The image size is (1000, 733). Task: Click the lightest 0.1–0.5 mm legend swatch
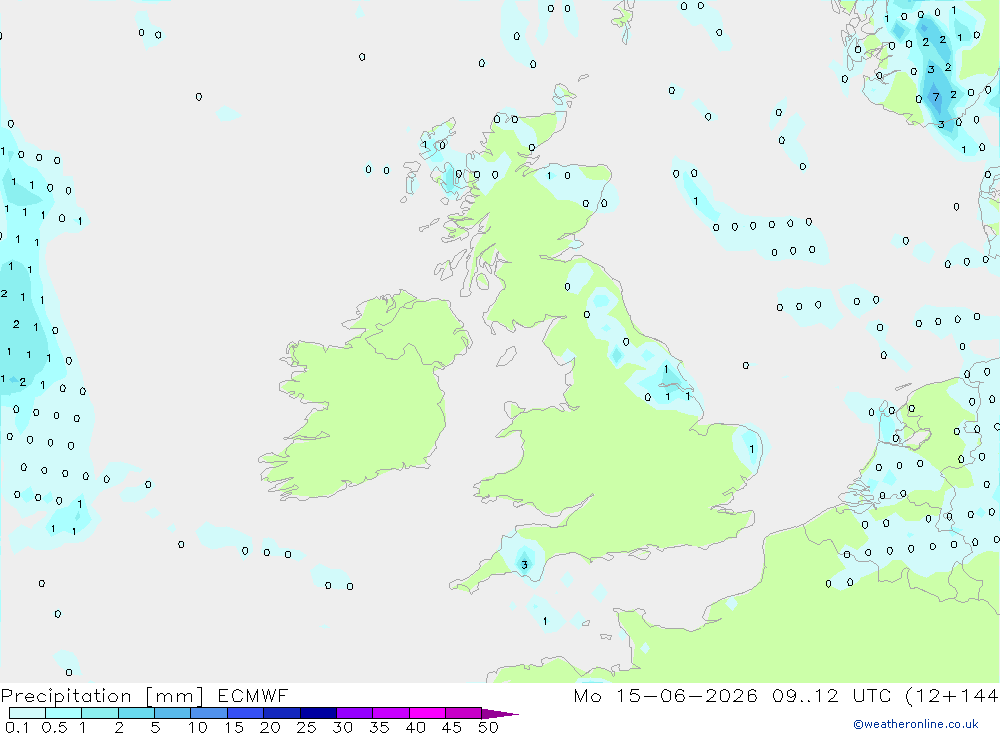(x=27, y=713)
